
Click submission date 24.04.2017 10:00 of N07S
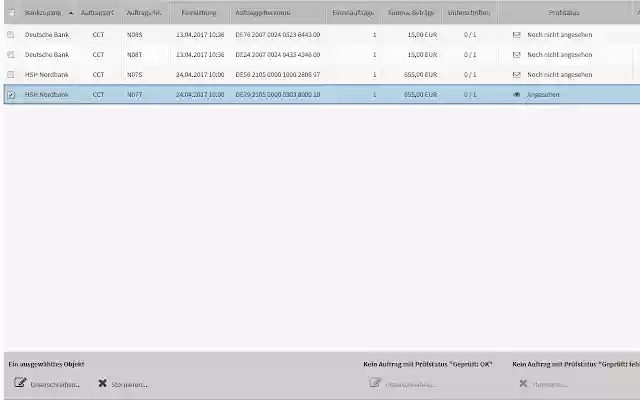(x=200, y=75)
